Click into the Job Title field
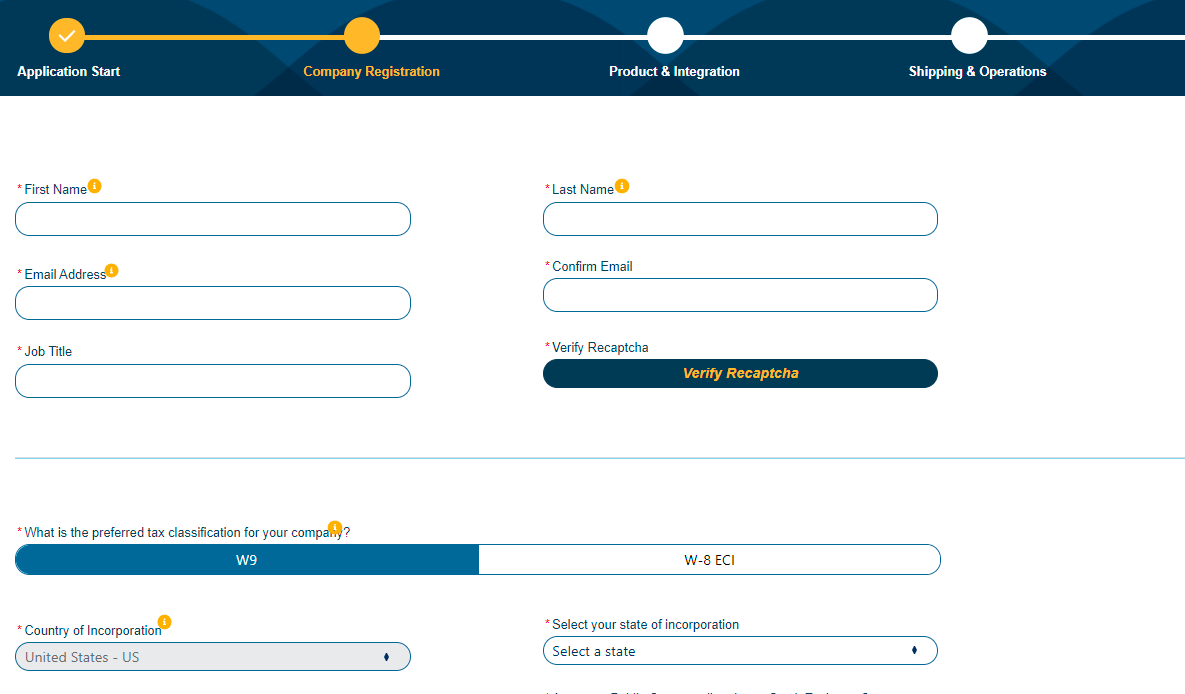The image size is (1185, 694). tap(213, 381)
